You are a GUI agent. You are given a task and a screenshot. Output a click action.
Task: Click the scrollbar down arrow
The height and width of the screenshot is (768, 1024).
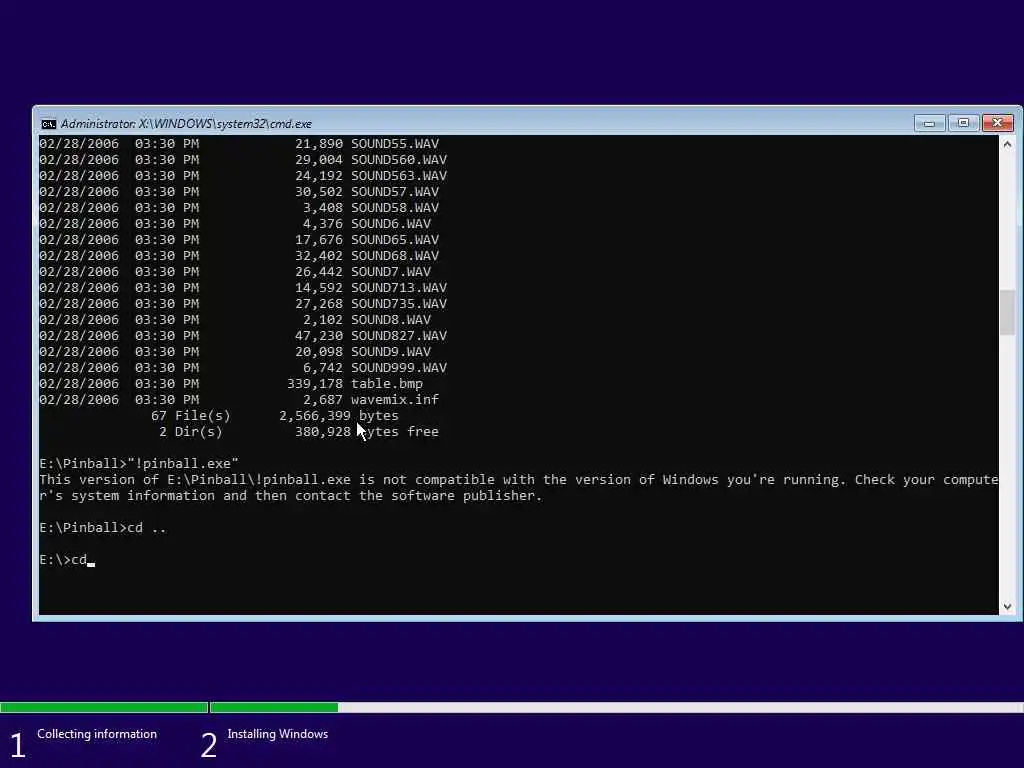tap(1007, 607)
